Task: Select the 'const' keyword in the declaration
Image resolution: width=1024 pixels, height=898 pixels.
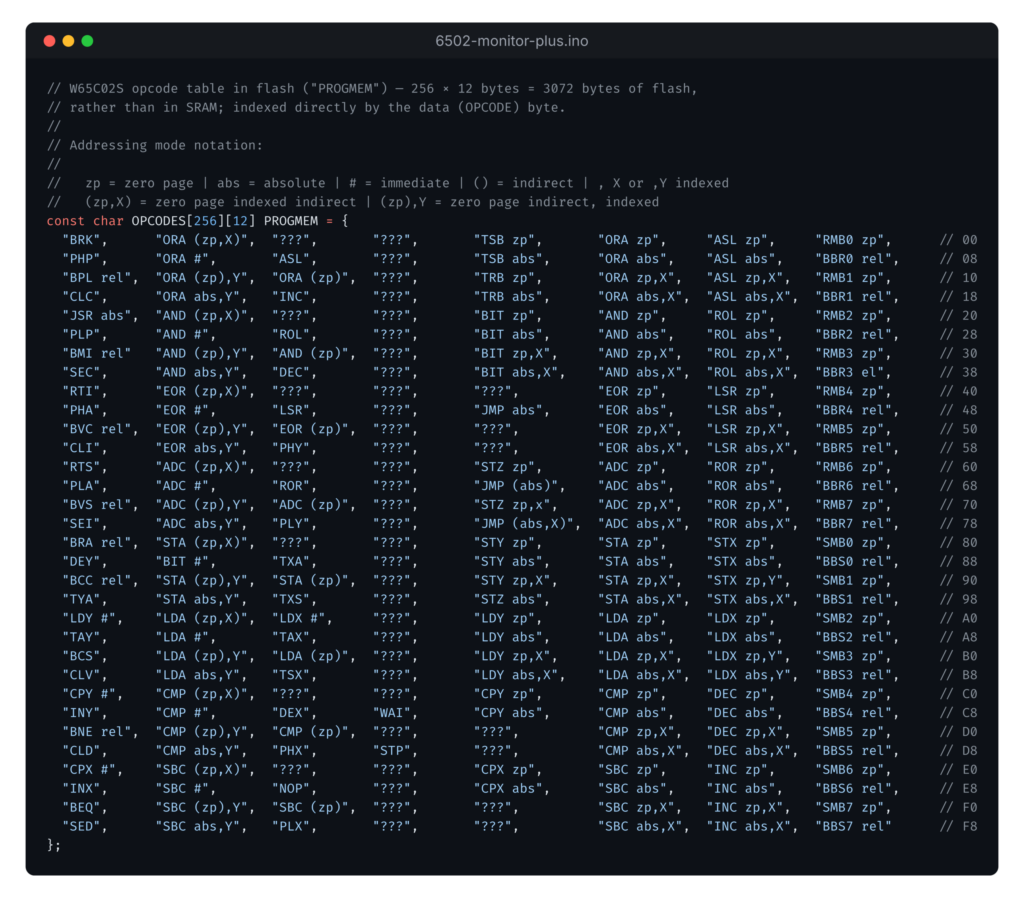Action: point(65,221)
